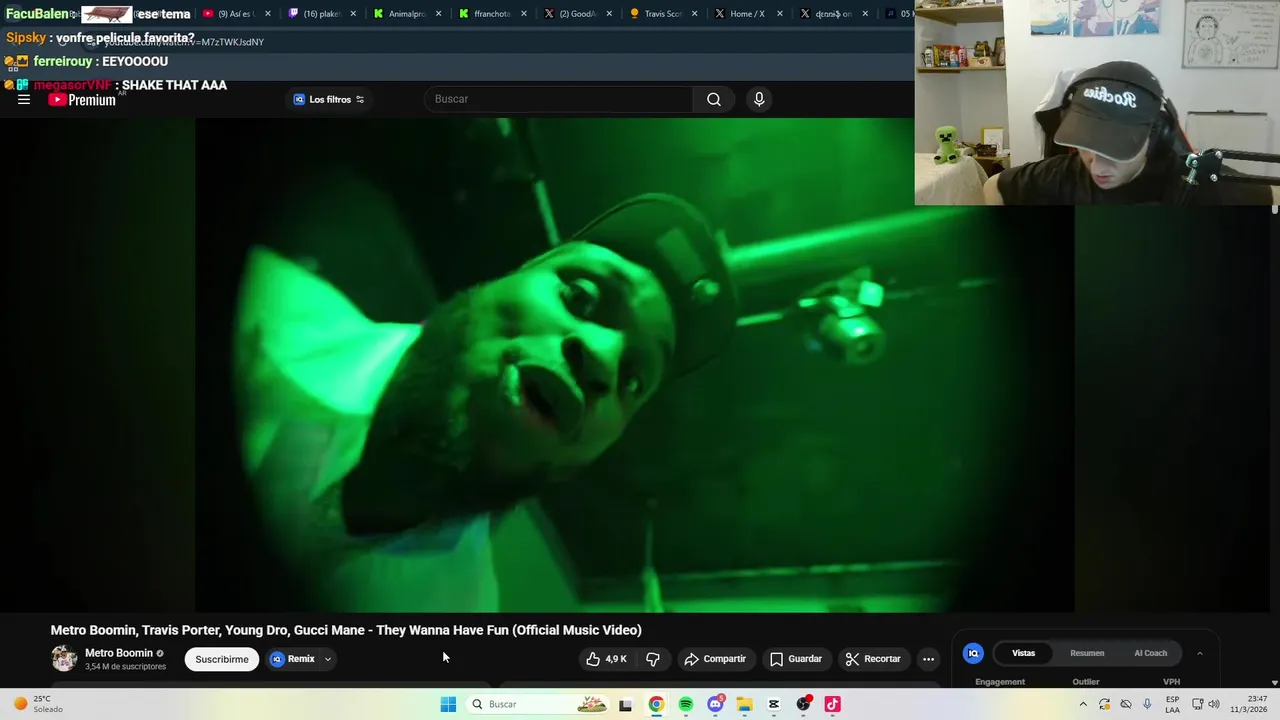
Task: Click the music video player area
Action: (x=634, y=365)
